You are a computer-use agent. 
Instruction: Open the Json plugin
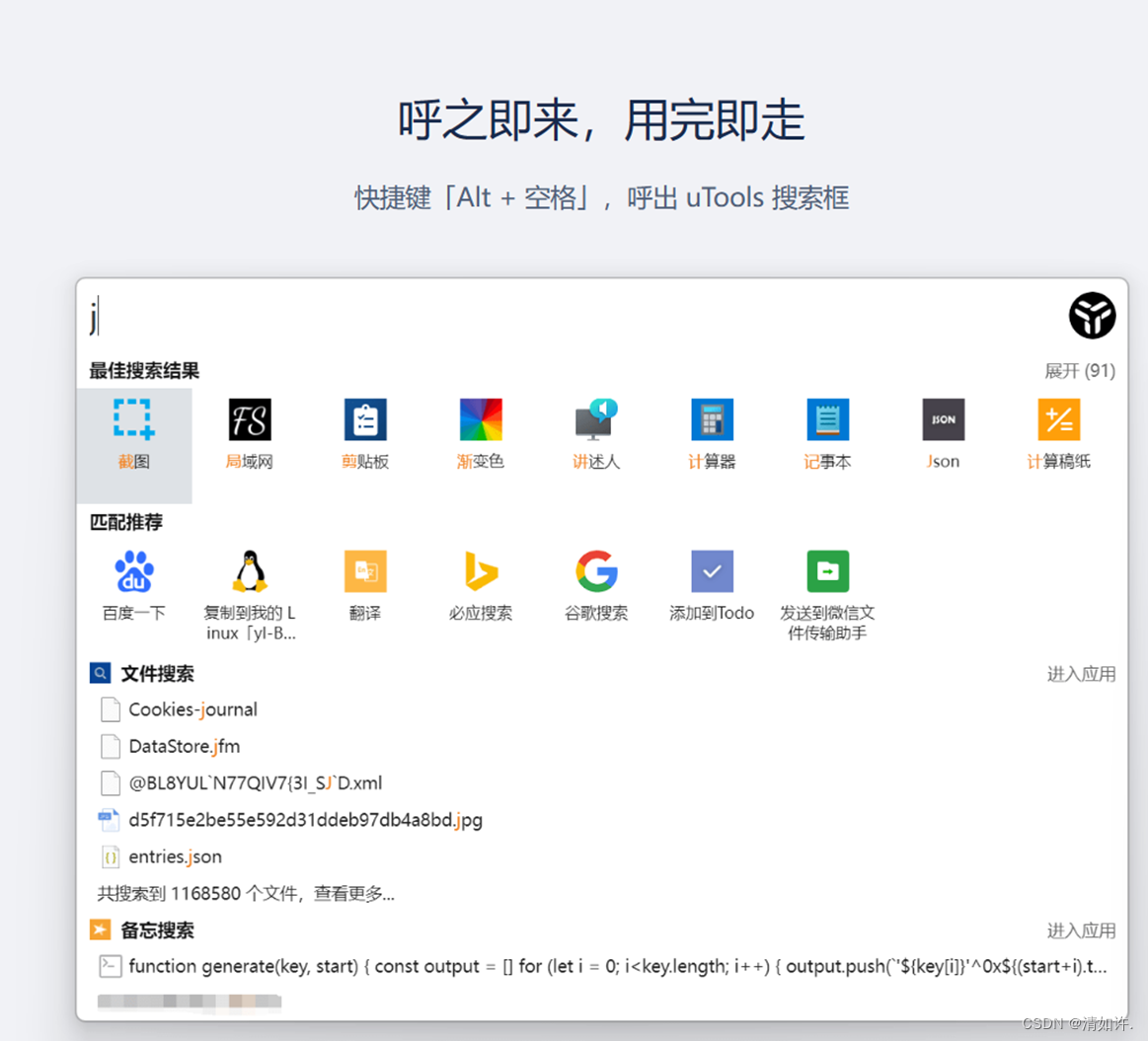pos(943,435)
